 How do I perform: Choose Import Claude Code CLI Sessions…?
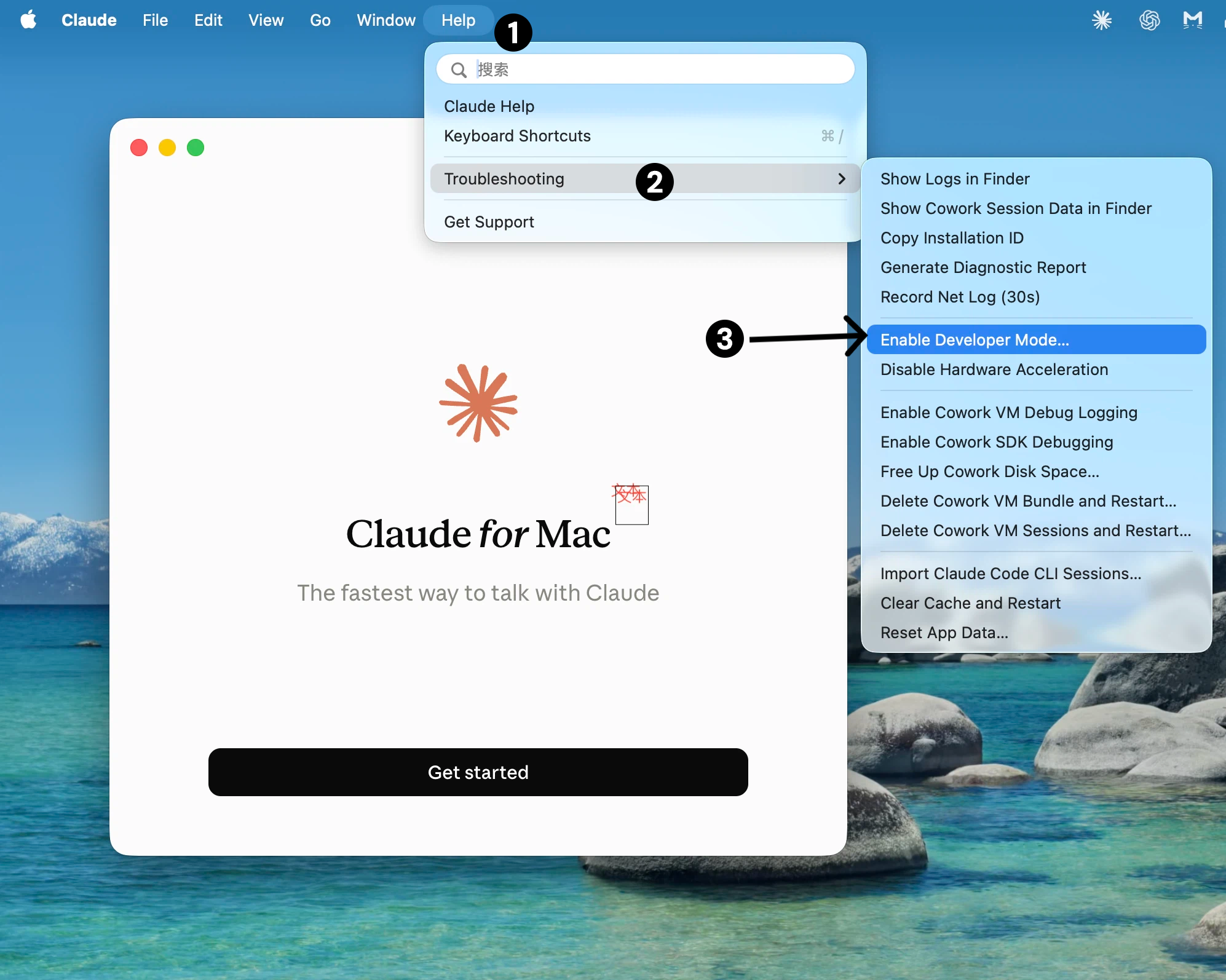1037,574
